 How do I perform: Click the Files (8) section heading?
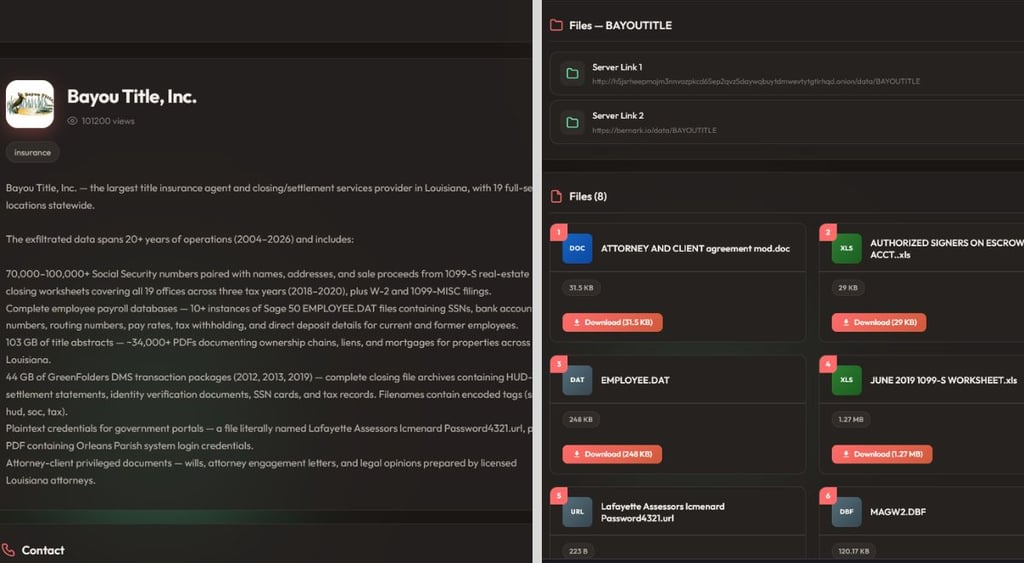(x=588, y=197)
